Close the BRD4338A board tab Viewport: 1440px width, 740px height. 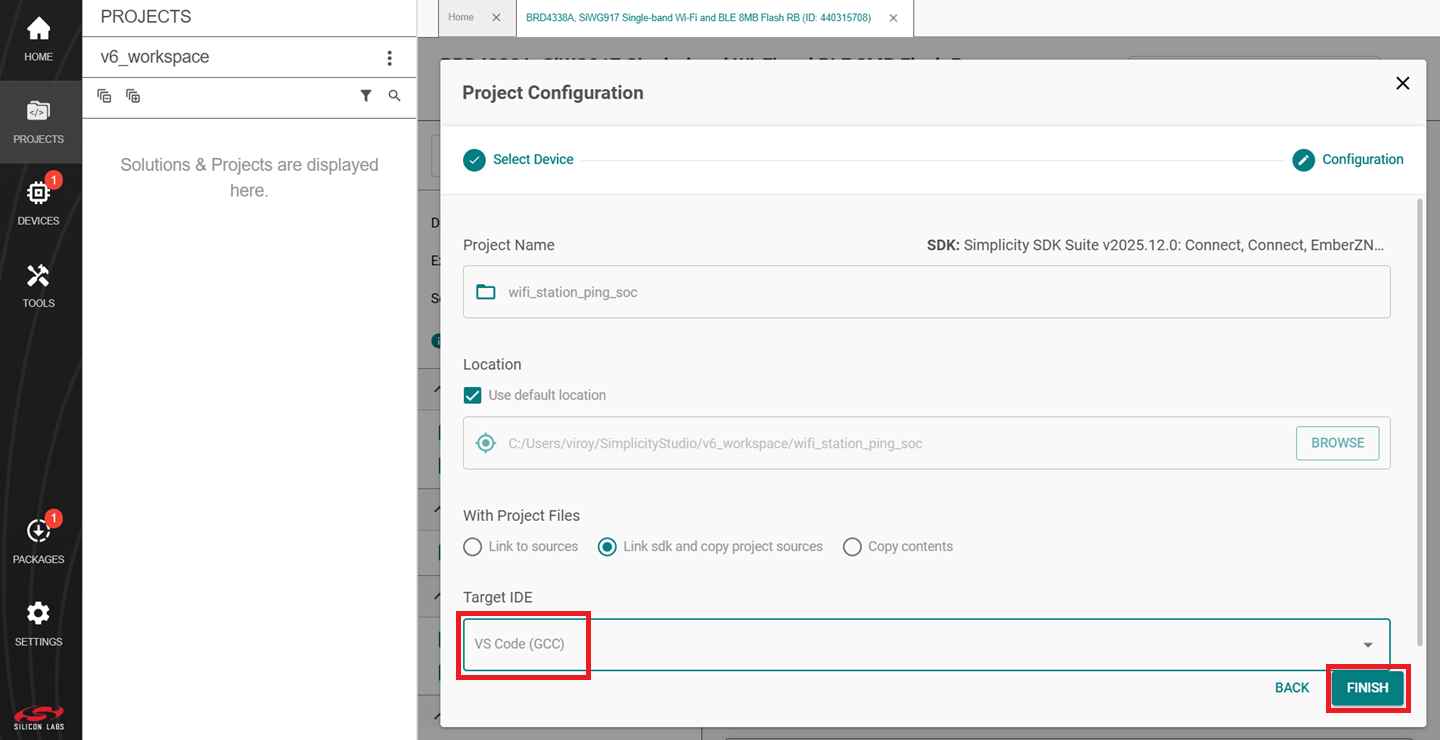[893, 18]
